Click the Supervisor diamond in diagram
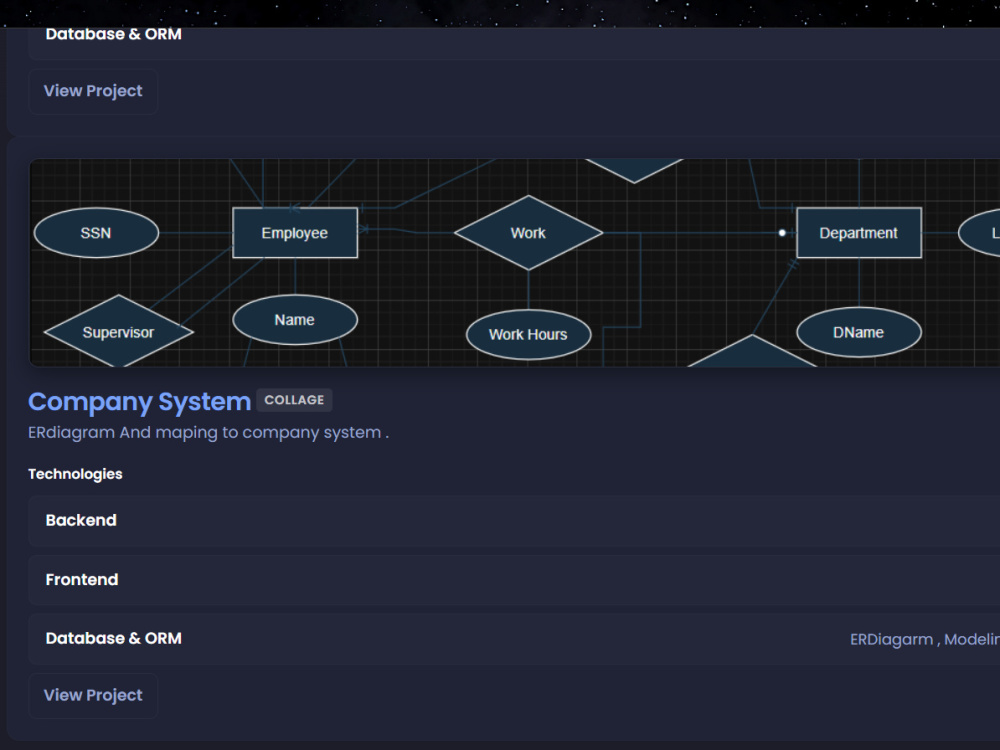1000x750 pixels. (119, 332)
